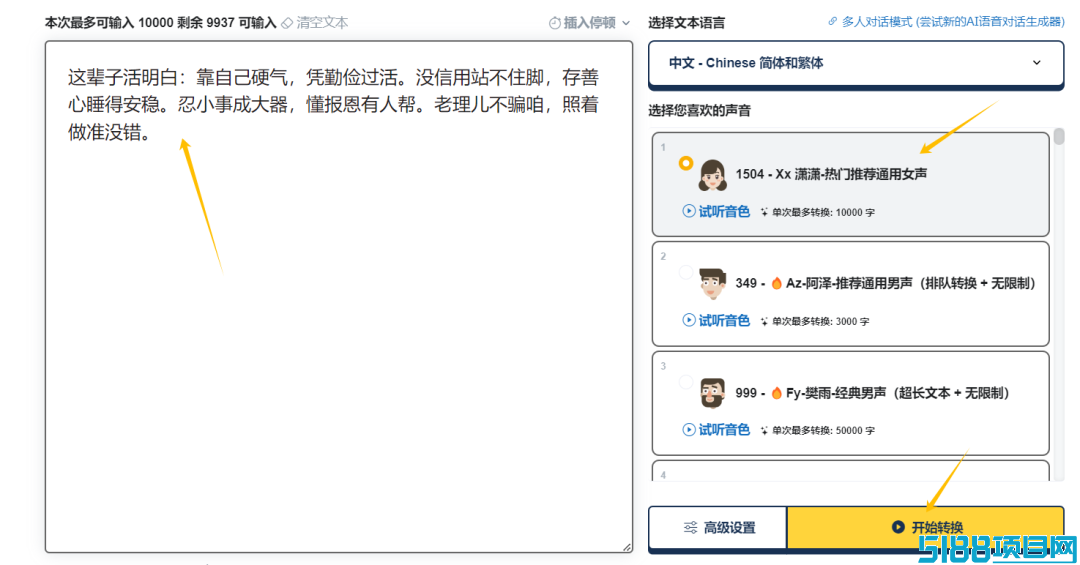This screenshot has width=1080, height=565.
Task: Select the radio button for 1504 Xx 潇潇 voice
Action: [x=685, y=163]
